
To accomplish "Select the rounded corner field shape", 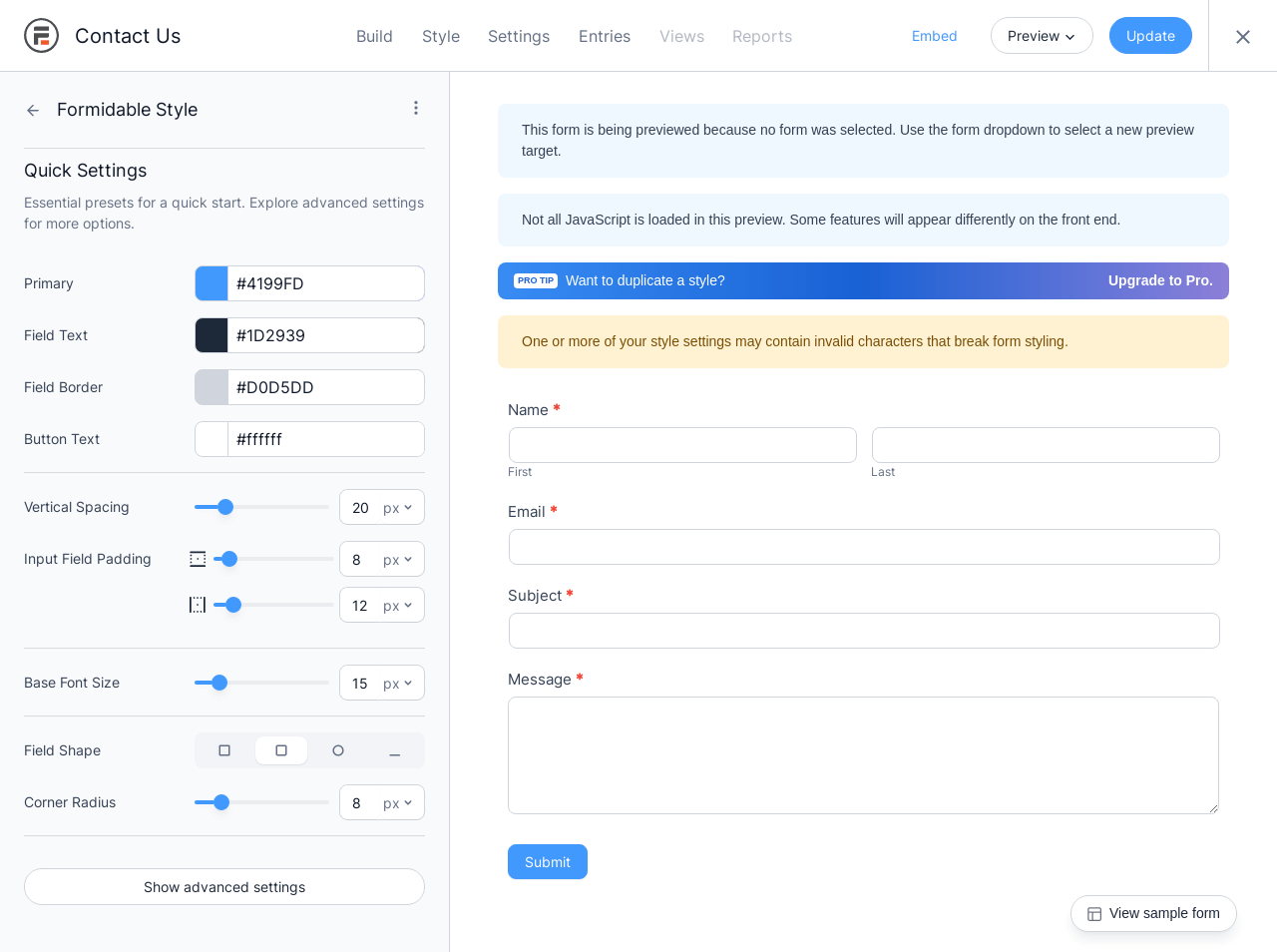I will tap(281, 750).
